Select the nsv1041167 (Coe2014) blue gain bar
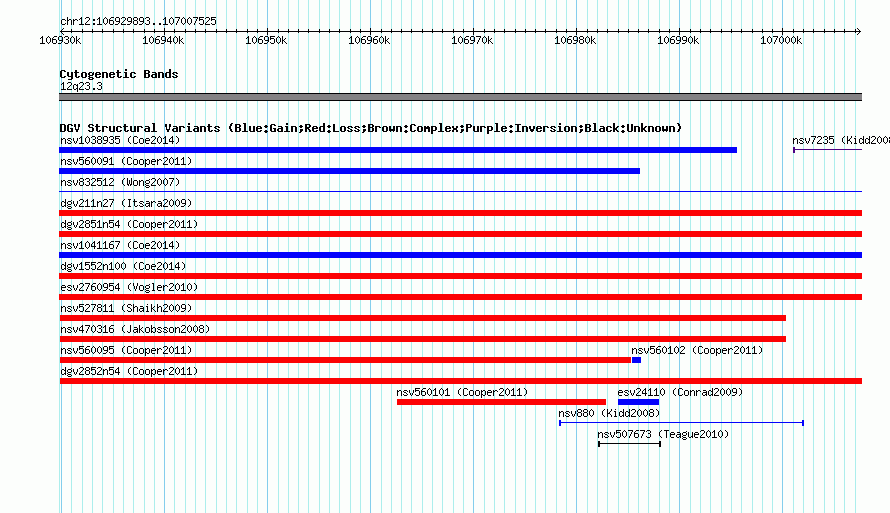 460,255
